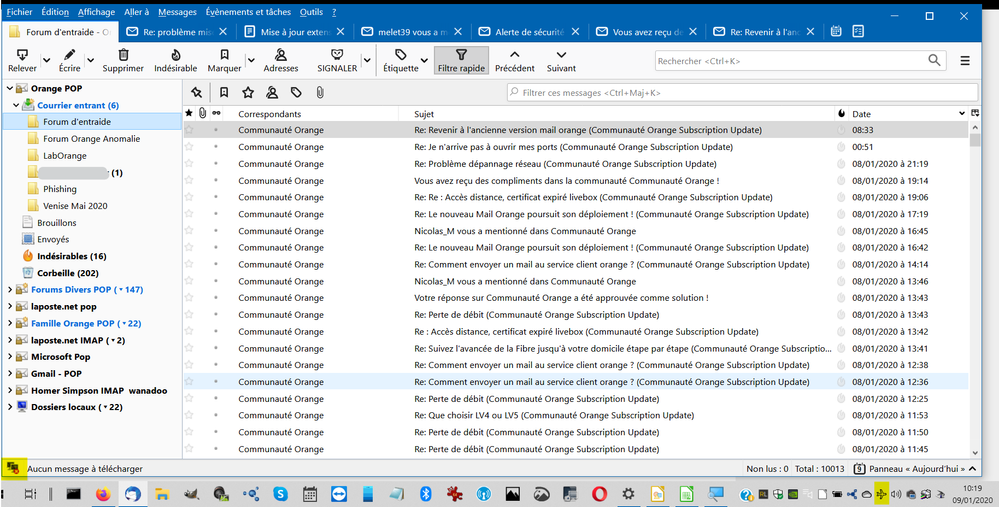Image resolution: width=999 pixels, height=507 pixels.
Task: Toggle starred-only messages in quick filter bar
Action: 248,93
